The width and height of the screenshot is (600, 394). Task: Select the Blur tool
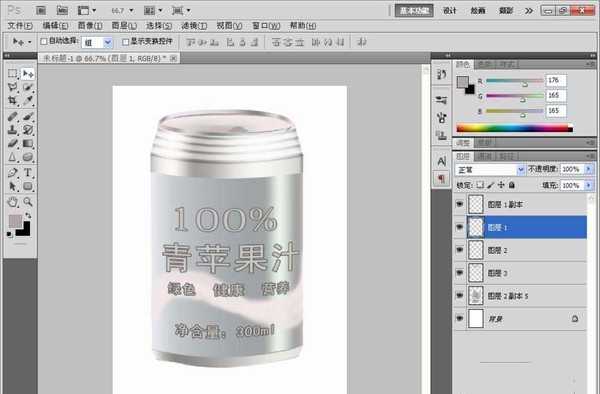click(x=13, y=157)
